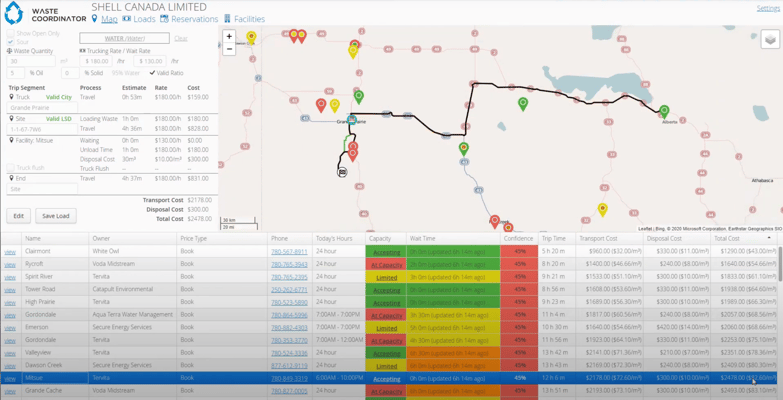
Task: Click the Waste Coordinator logo
Action: point(13,12)
